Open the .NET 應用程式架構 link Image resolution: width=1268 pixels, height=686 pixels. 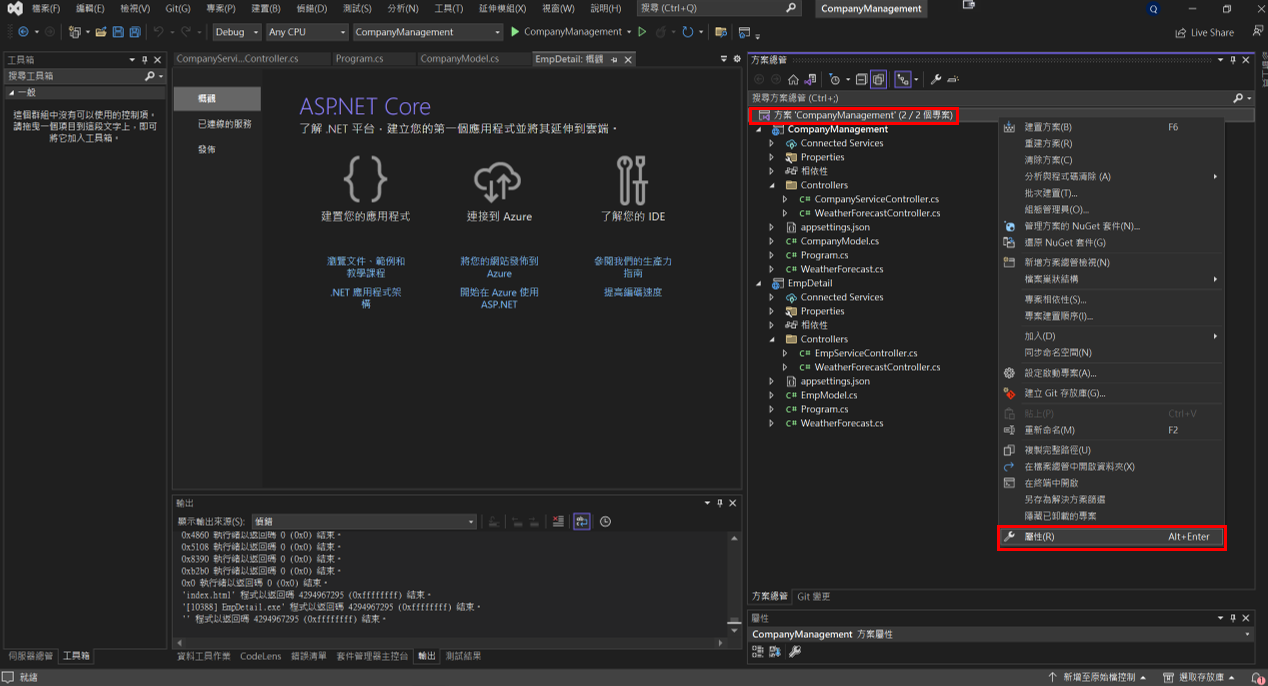point(366,298)
